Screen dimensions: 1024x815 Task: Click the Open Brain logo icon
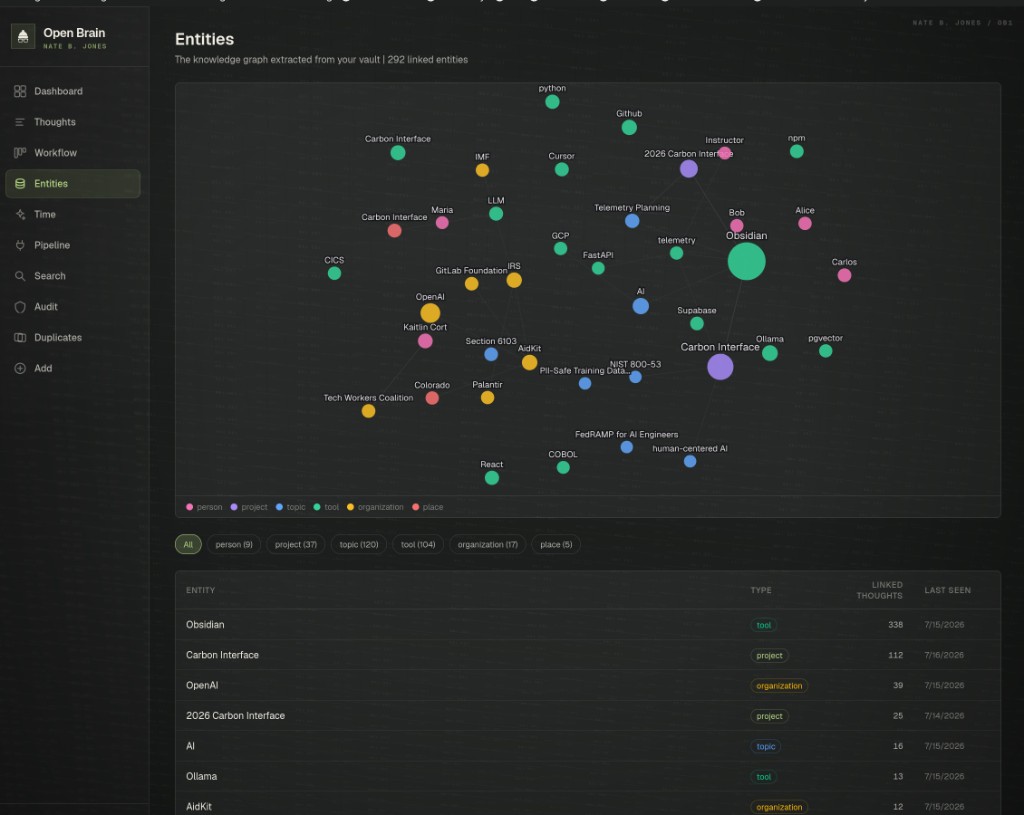pos(23,37)
